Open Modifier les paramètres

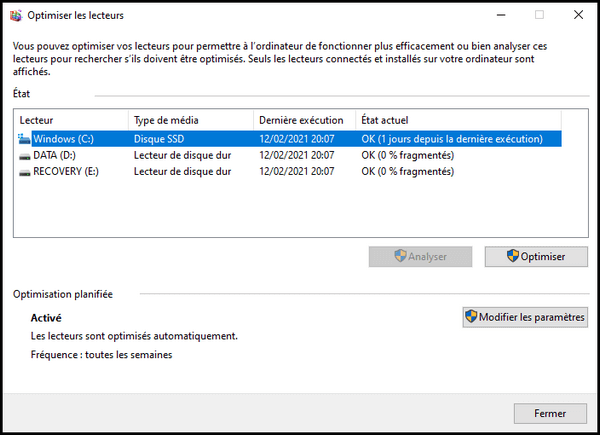tap(525, 317)
